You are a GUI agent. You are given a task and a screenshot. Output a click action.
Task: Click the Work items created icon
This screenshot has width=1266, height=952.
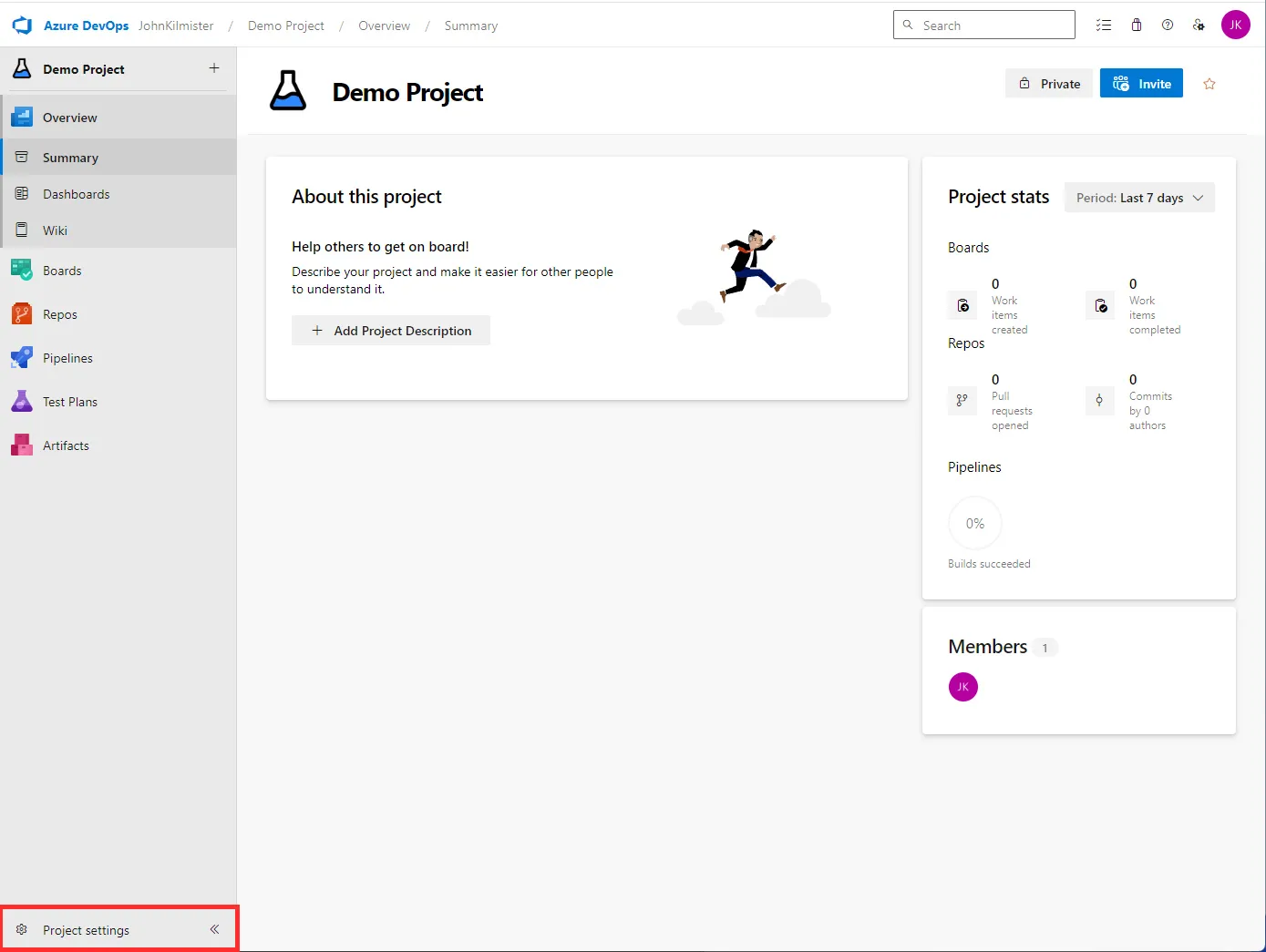tap(962, 305)
